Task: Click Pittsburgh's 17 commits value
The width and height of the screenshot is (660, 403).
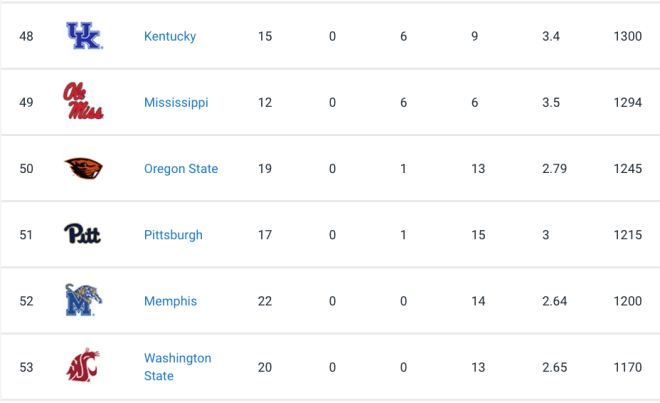Action: tap(265, 235)
